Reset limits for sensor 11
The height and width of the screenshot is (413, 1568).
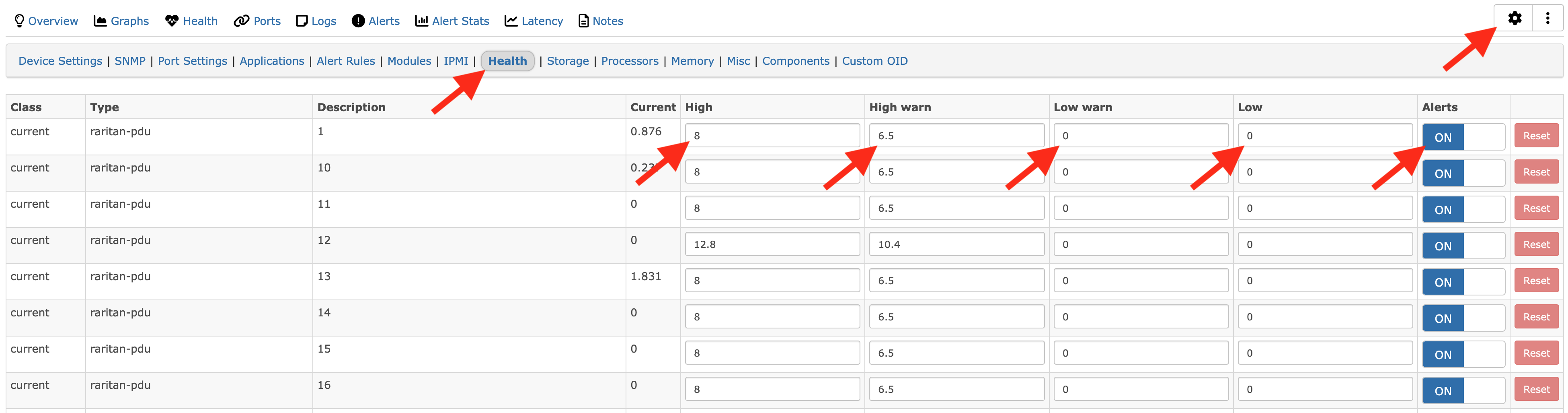click(x=1536, y=209)
